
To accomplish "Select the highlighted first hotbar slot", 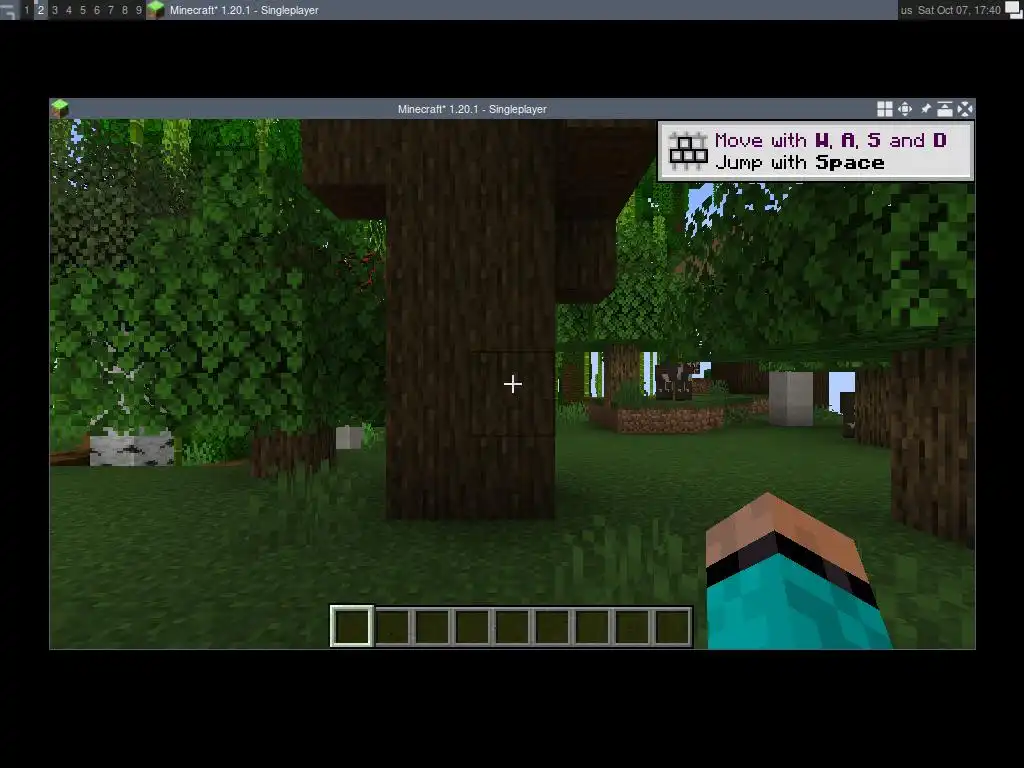I will click(352, 626).
